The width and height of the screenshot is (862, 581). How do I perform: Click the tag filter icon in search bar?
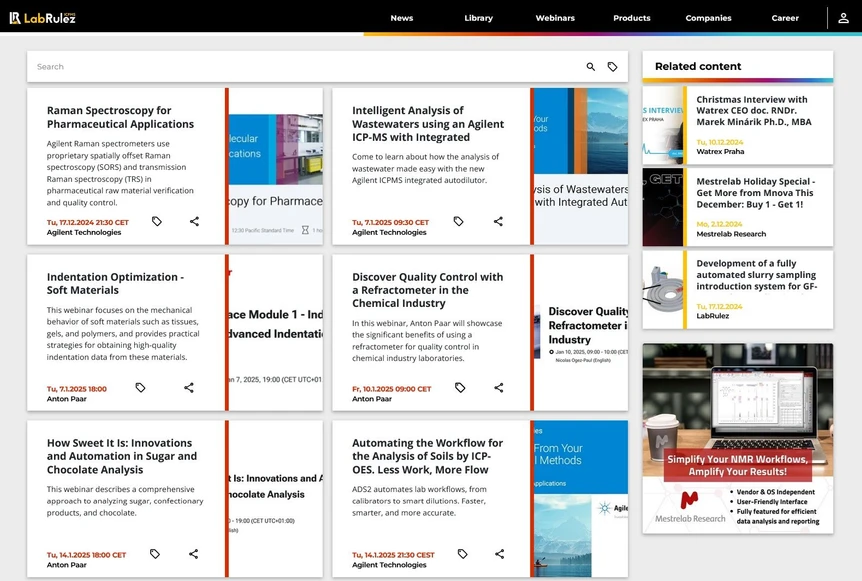click(x=612, y=67)
